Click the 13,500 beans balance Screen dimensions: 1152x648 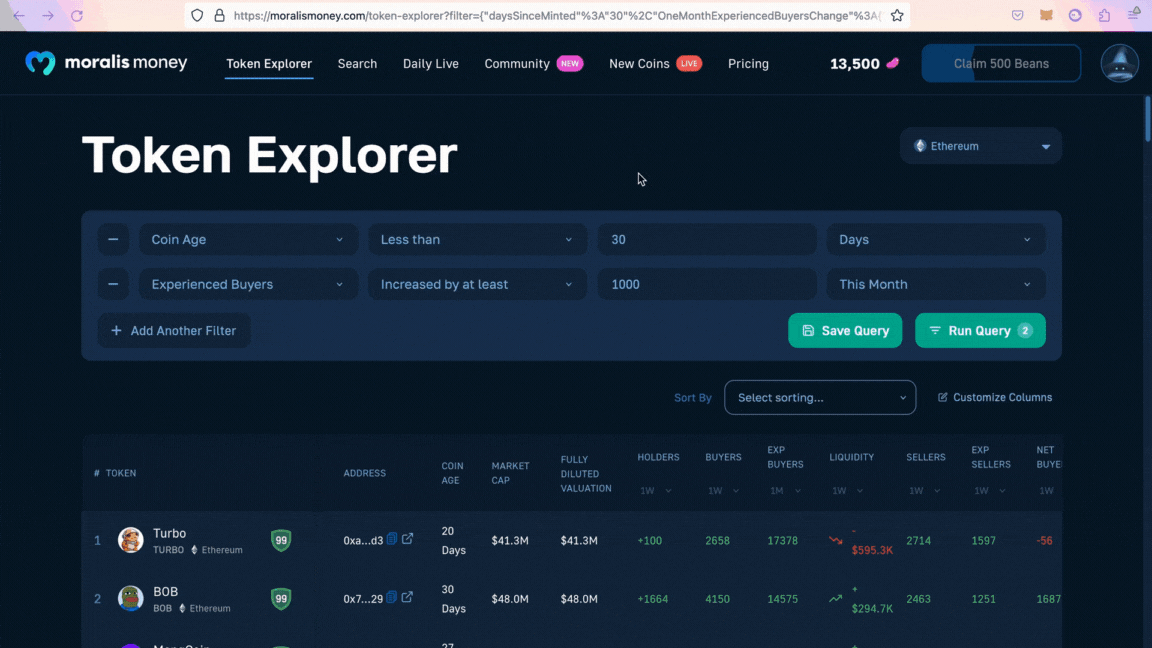point(854,64)
